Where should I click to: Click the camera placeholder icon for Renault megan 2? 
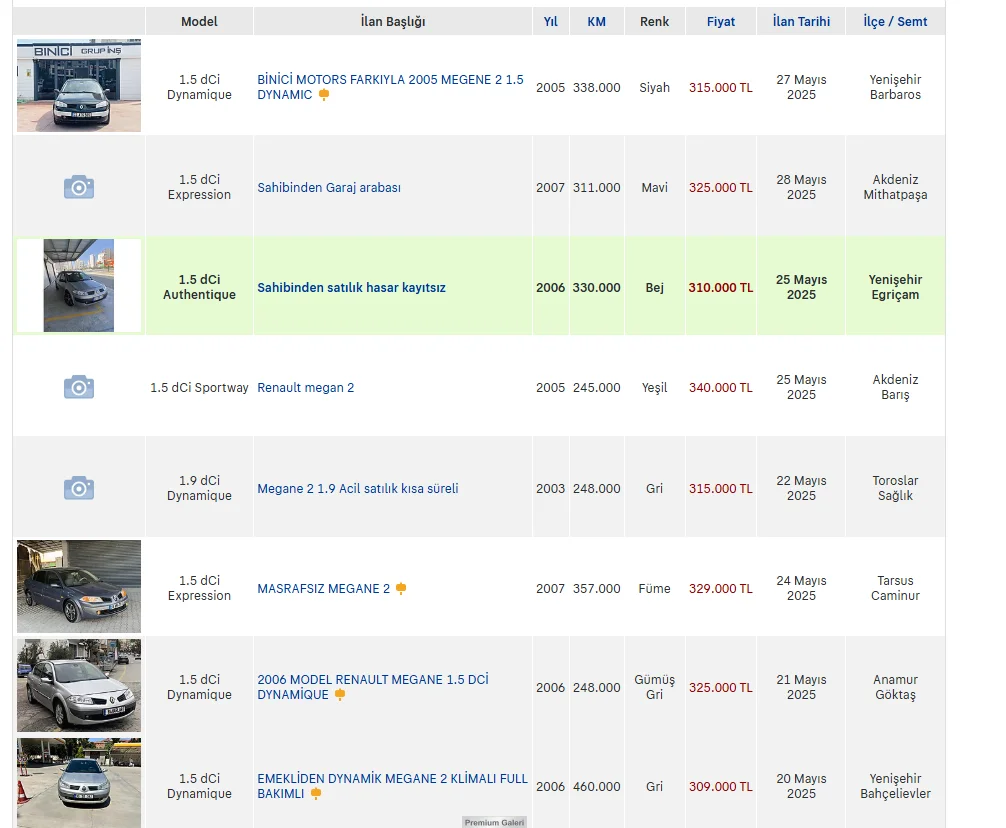click(79, 387)
